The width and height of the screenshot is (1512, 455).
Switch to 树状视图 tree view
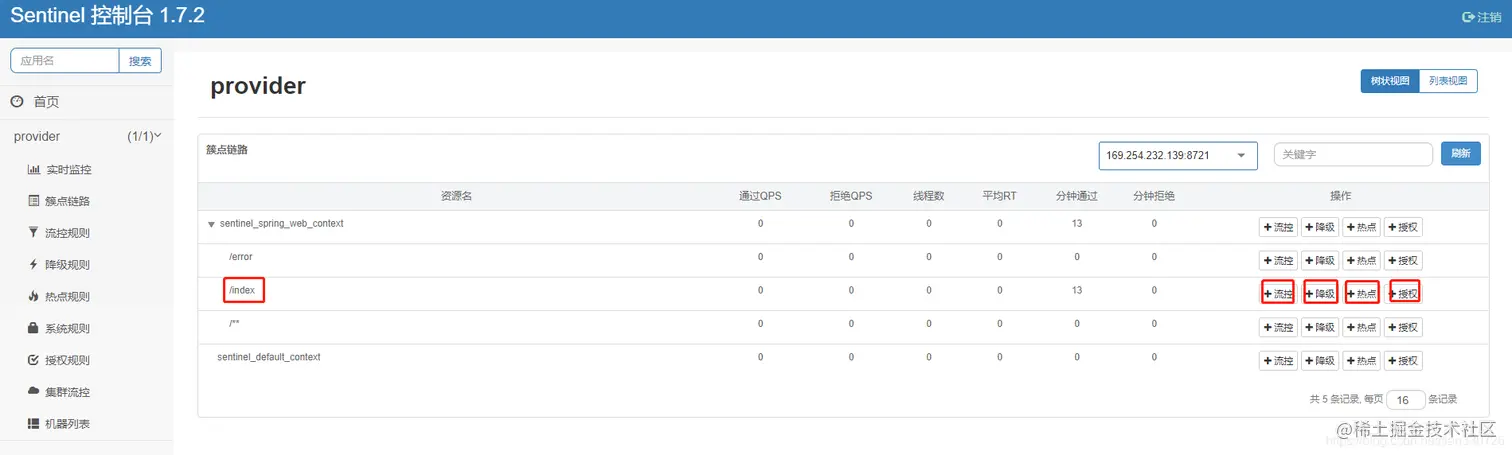point(1389,81)
